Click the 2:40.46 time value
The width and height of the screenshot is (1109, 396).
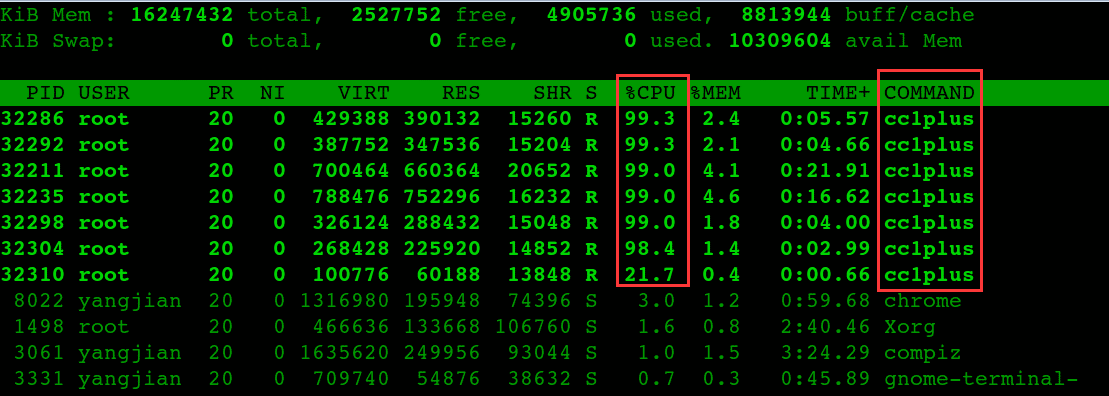(825, 327)
